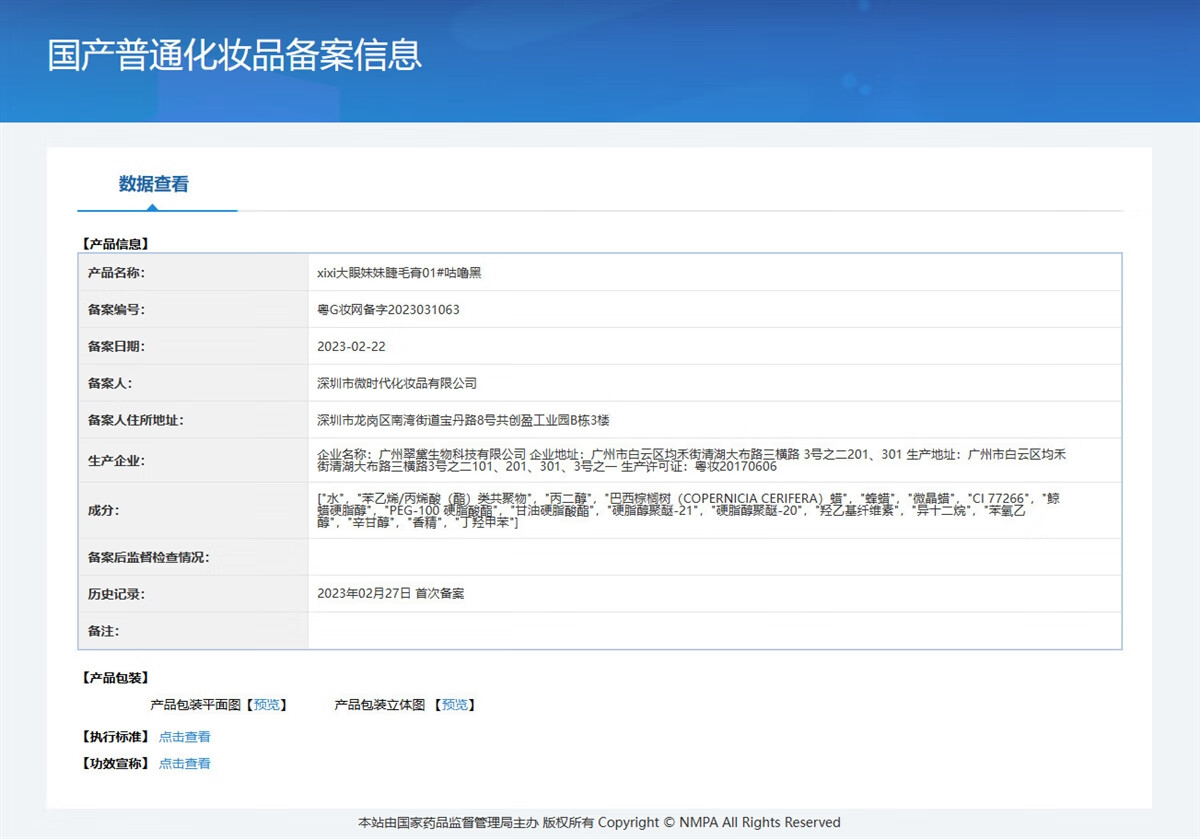Click 点击查看 next to 执行标准

coord(184,737)
